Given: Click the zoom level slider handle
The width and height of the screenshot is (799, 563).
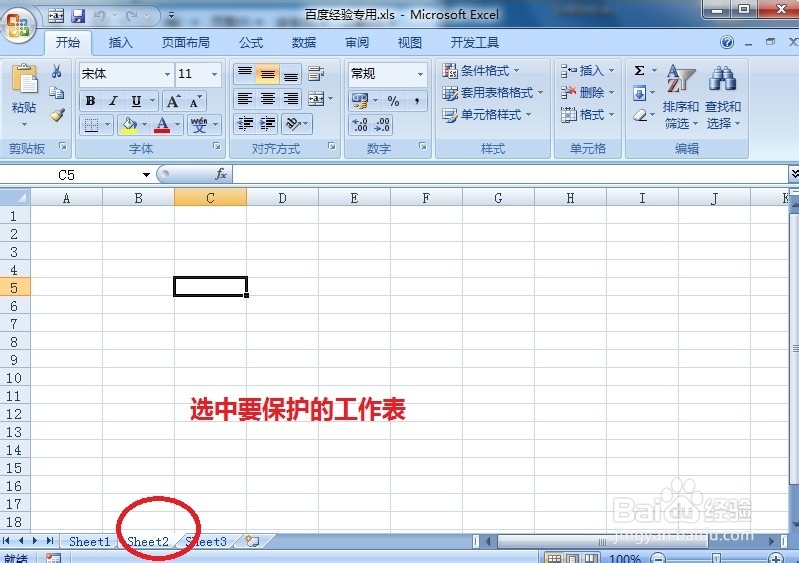Looking at the screenshot, I should (716, 558).
